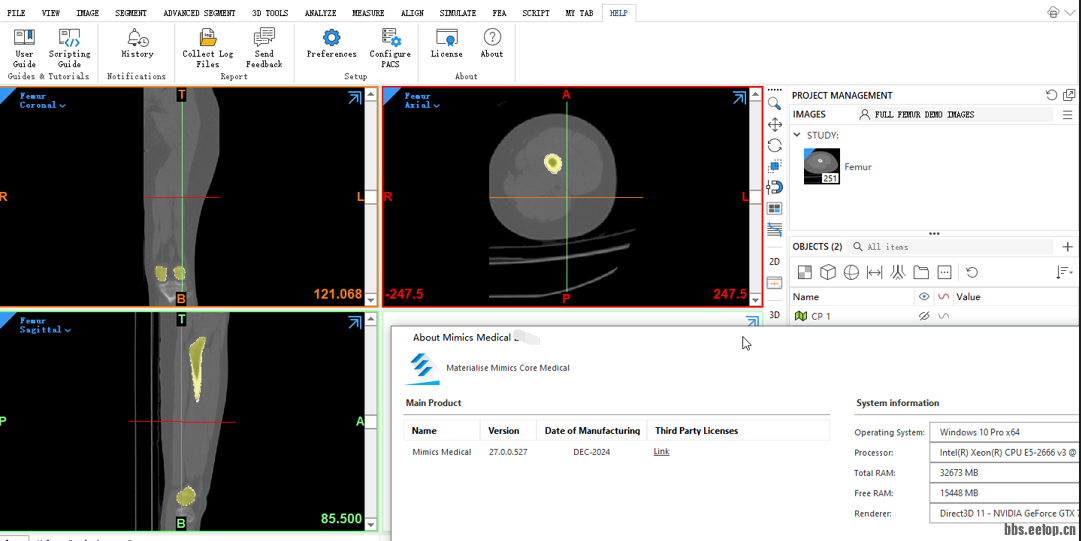Collapse the STUDY section

click(797, 135)
